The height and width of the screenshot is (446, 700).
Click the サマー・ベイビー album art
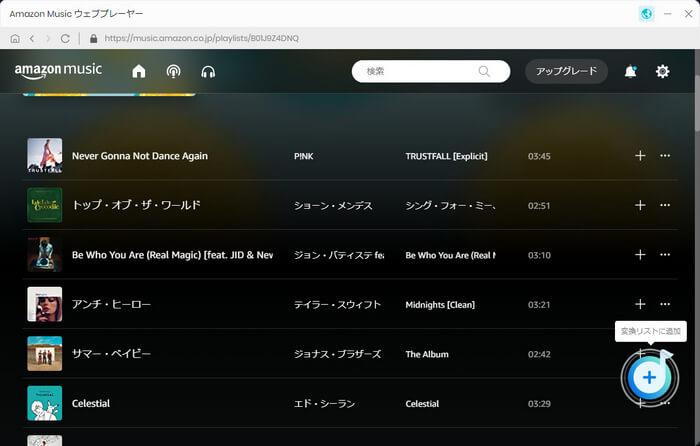45,354
